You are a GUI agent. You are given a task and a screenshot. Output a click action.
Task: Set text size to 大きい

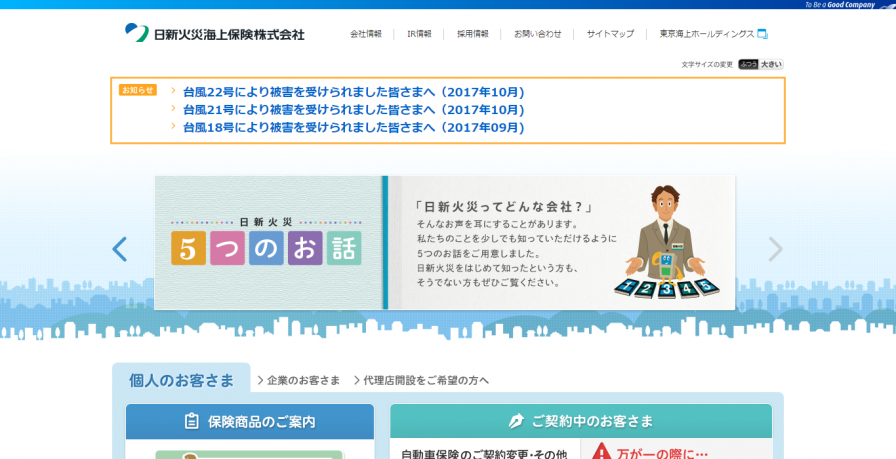click(771, 65)
